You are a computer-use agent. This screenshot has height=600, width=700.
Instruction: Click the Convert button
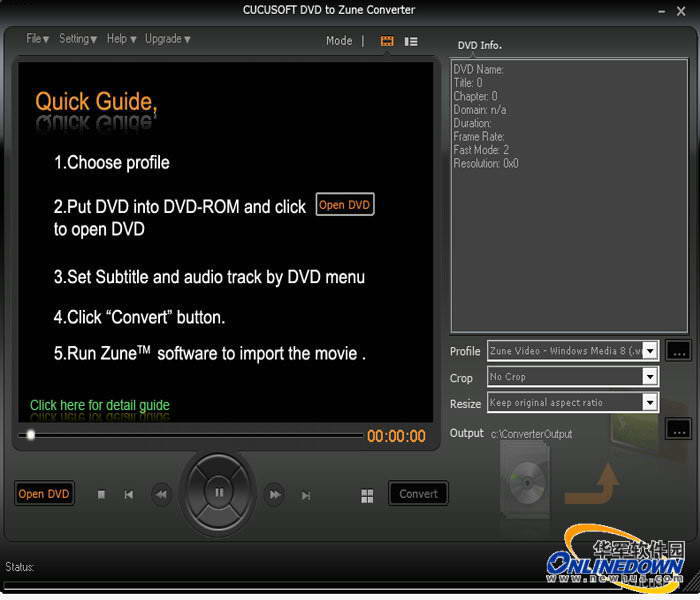[x=418, y=493]
